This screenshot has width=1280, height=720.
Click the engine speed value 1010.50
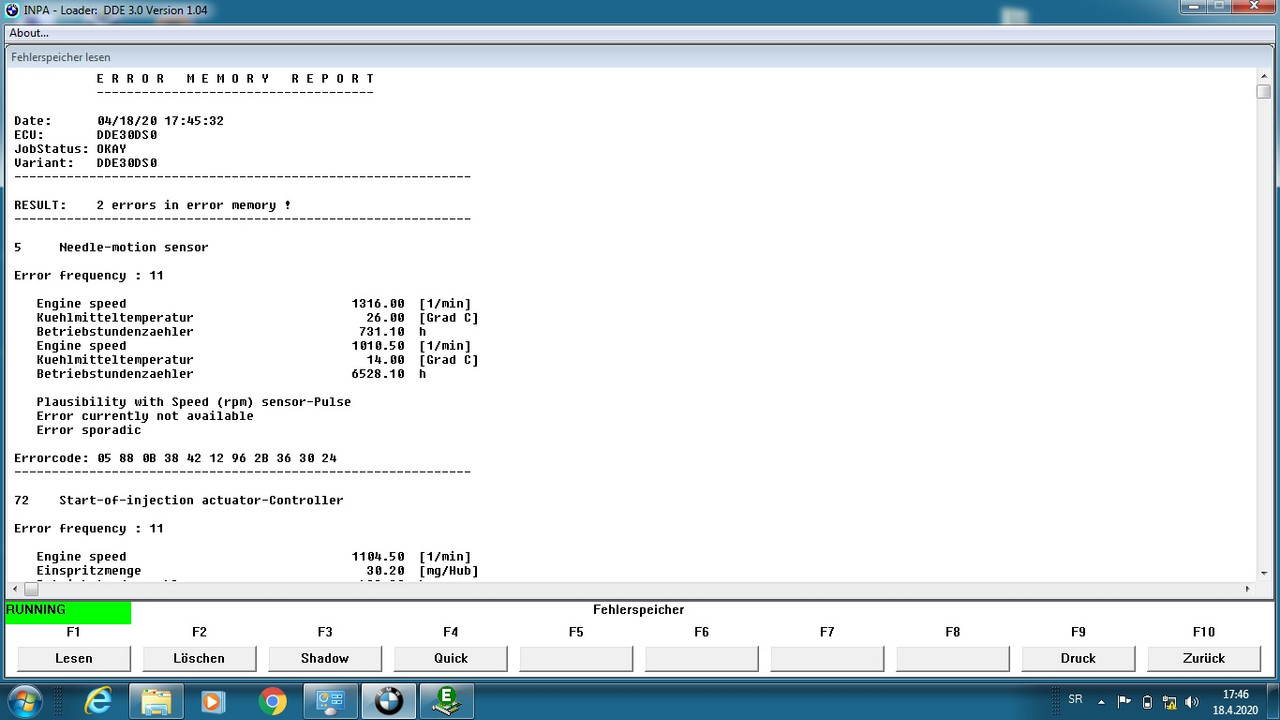pos(378,345)
